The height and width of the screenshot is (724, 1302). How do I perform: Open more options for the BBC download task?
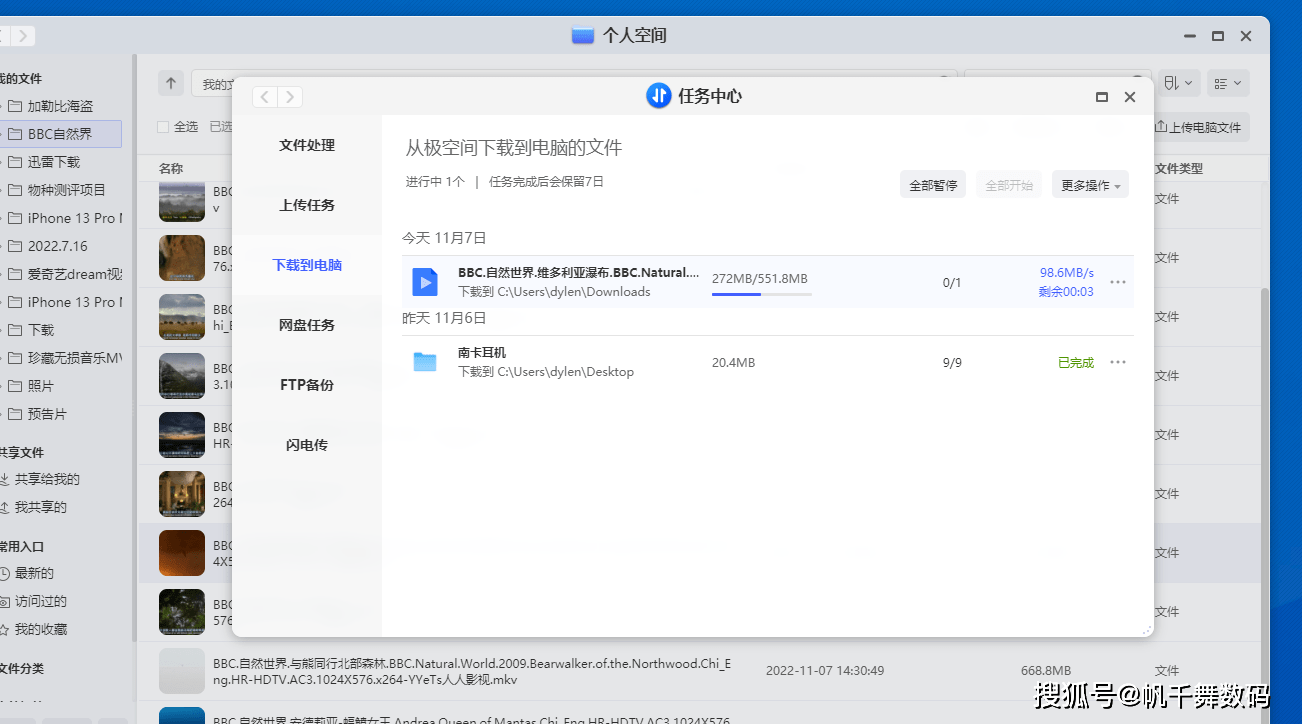point(1118,282)
